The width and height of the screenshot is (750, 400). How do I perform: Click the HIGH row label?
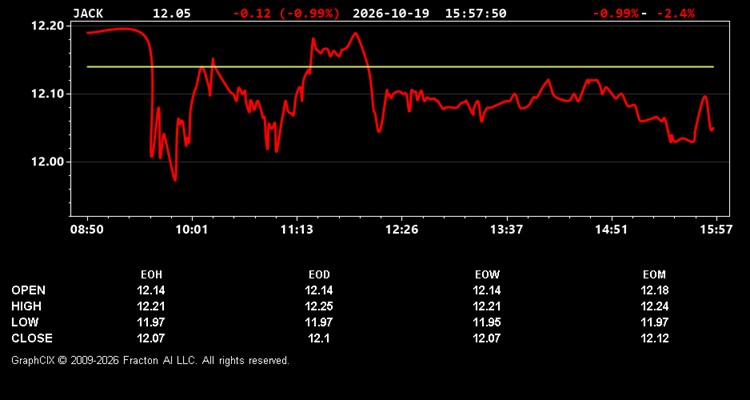26,306
